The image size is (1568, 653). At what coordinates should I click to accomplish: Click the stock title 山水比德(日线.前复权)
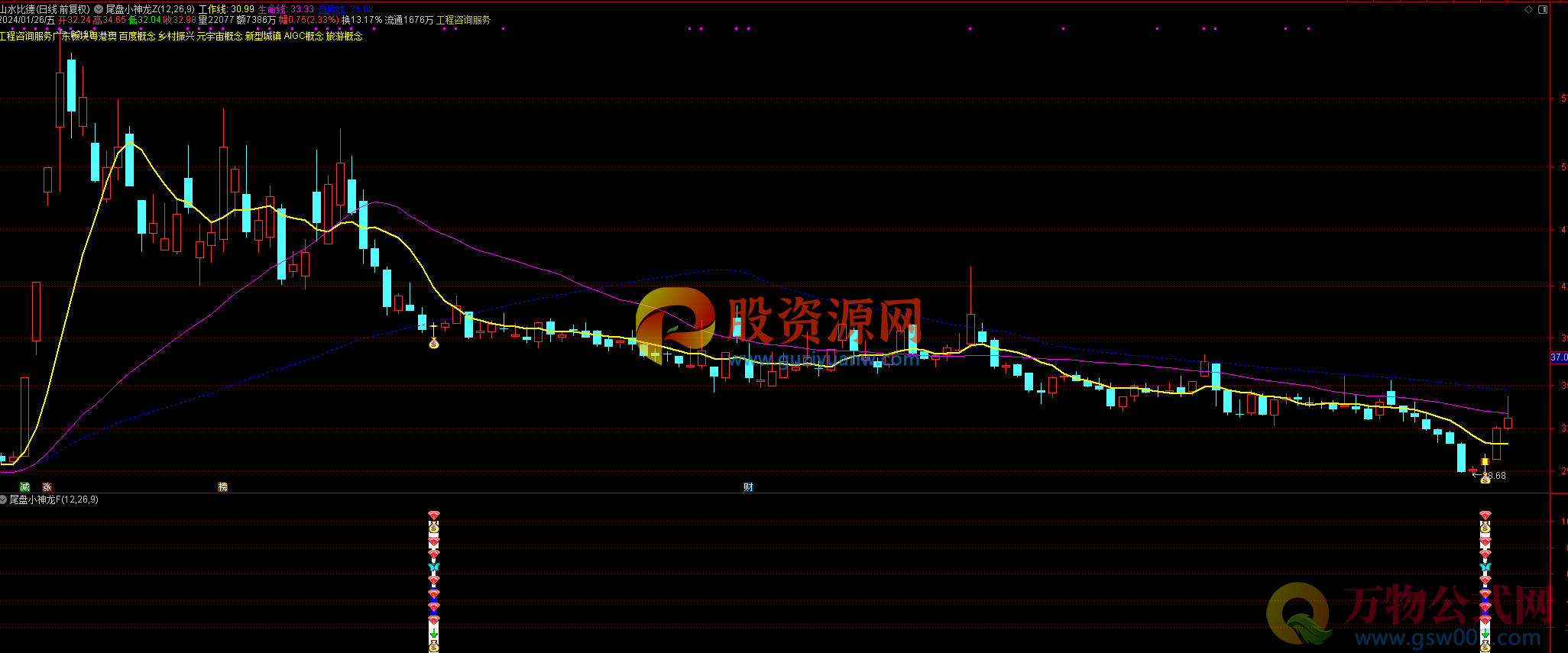point(45,9)
